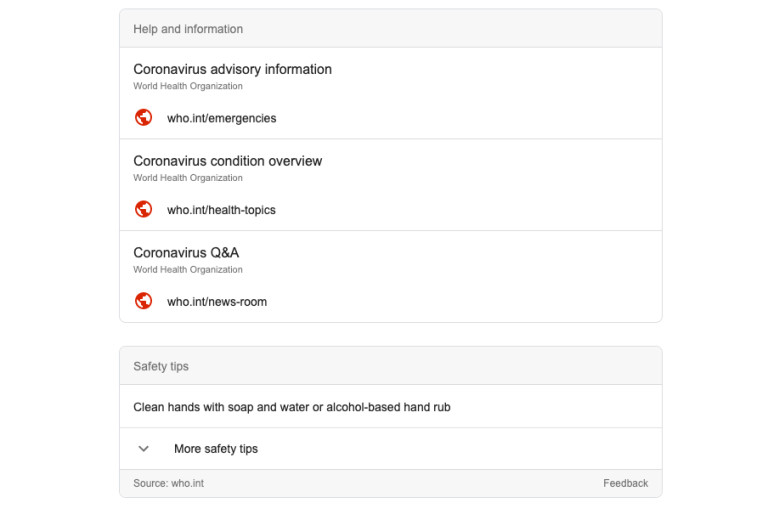The width and height of the screenshot is (768, 514).
Task: Click the globe icon beside who.int/emergencies
Action: tap(144, 118)
